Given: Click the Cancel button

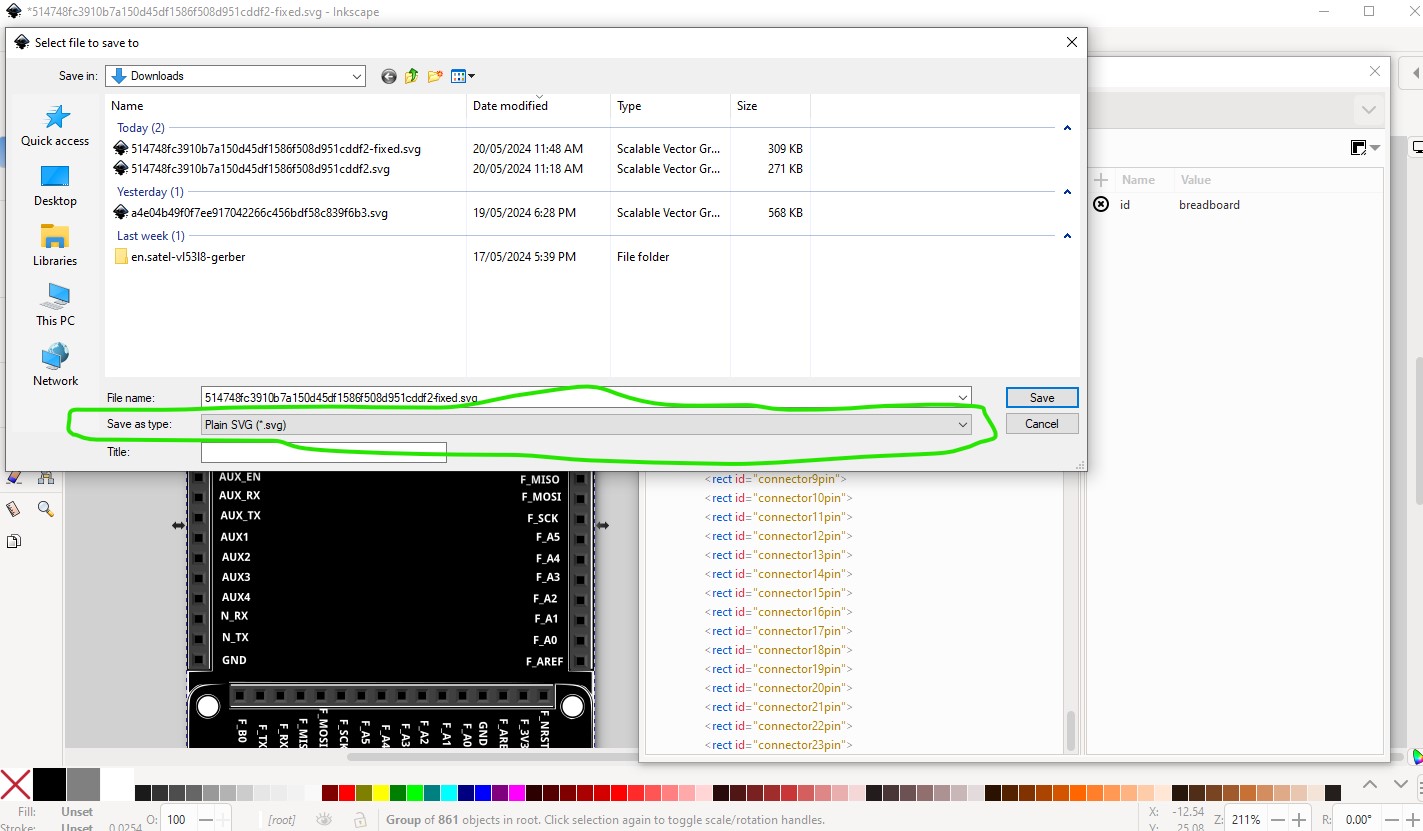Looking at the screenshot, I should (x=1042, y=424).
